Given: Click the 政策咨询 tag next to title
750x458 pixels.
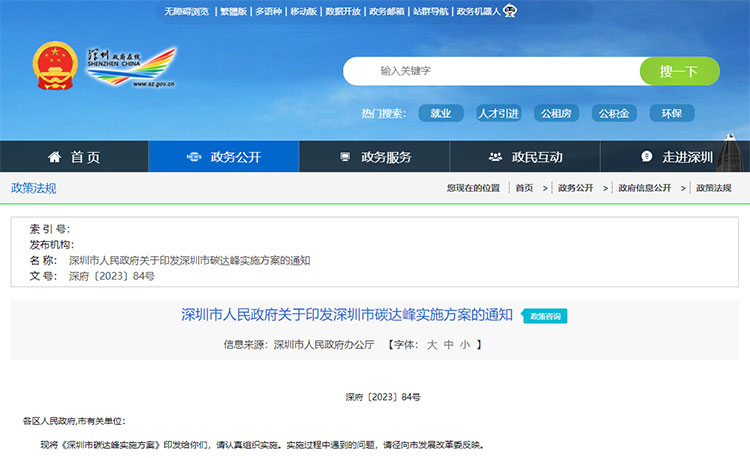Looking at the screenshot, I should click(546, 316).
